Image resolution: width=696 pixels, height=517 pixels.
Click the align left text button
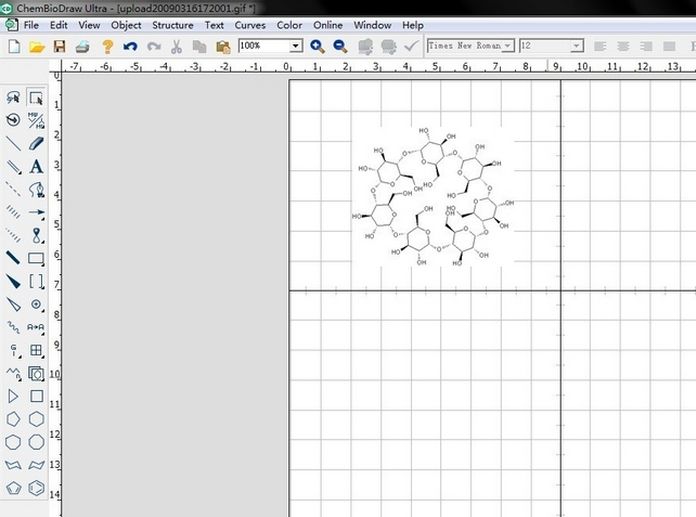(x=600, y=46)
